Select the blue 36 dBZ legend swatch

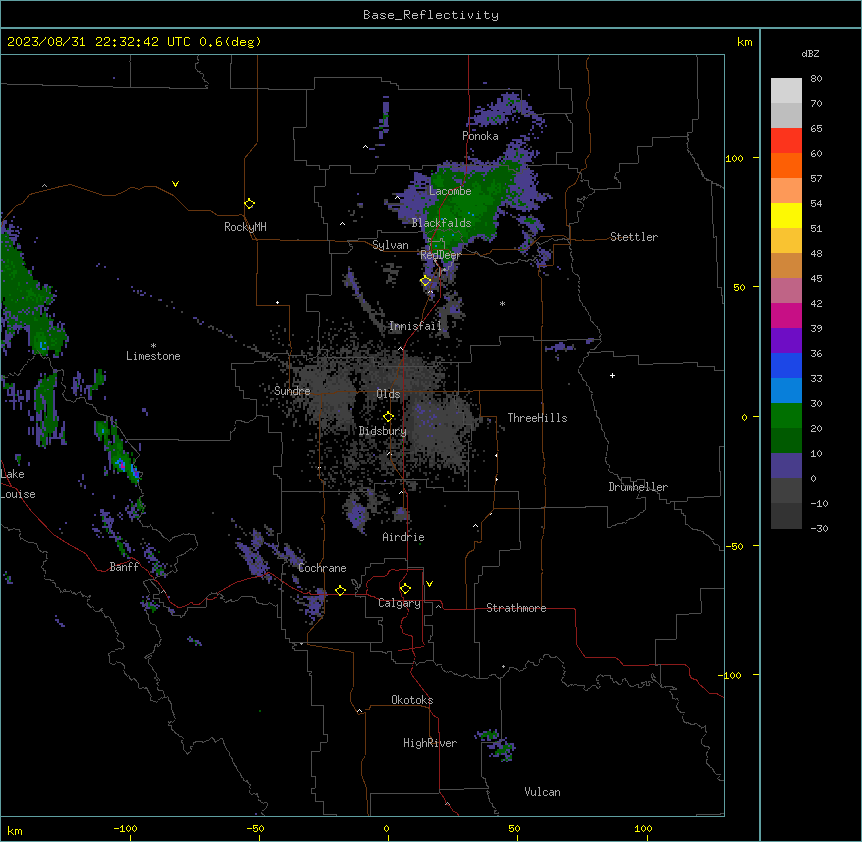click(786, 365)
